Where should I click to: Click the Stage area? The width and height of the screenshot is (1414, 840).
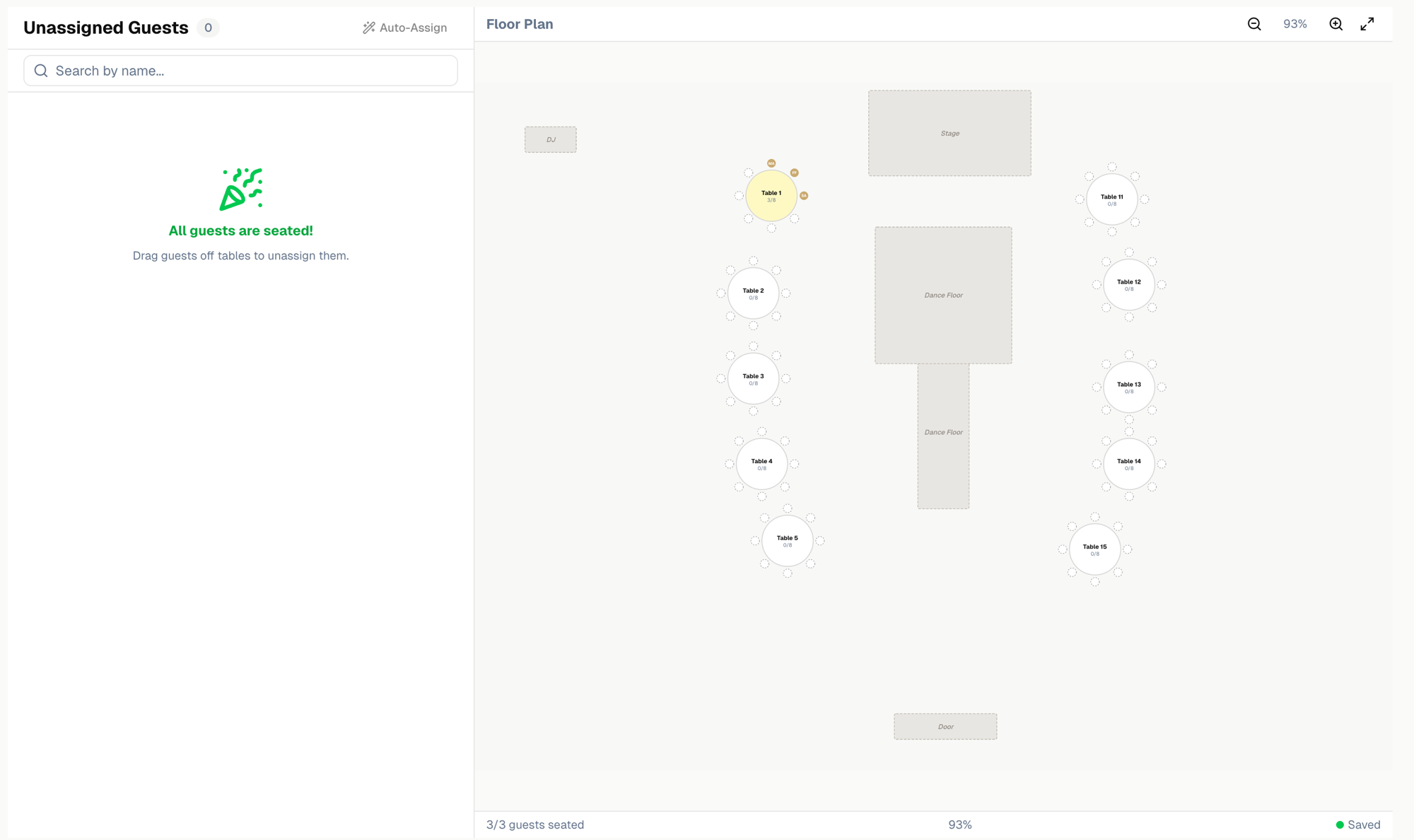coord(950,133)
